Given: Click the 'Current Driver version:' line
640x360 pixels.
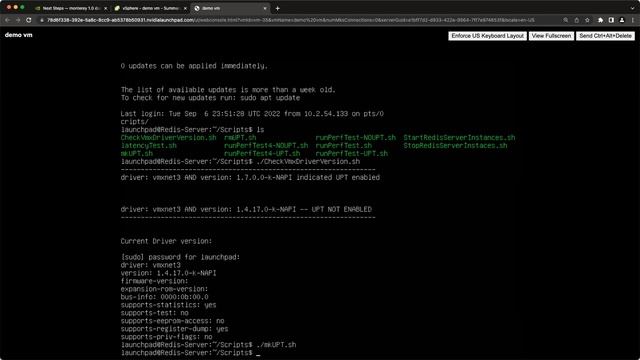Looking at the screenshot, I should 166,241.
